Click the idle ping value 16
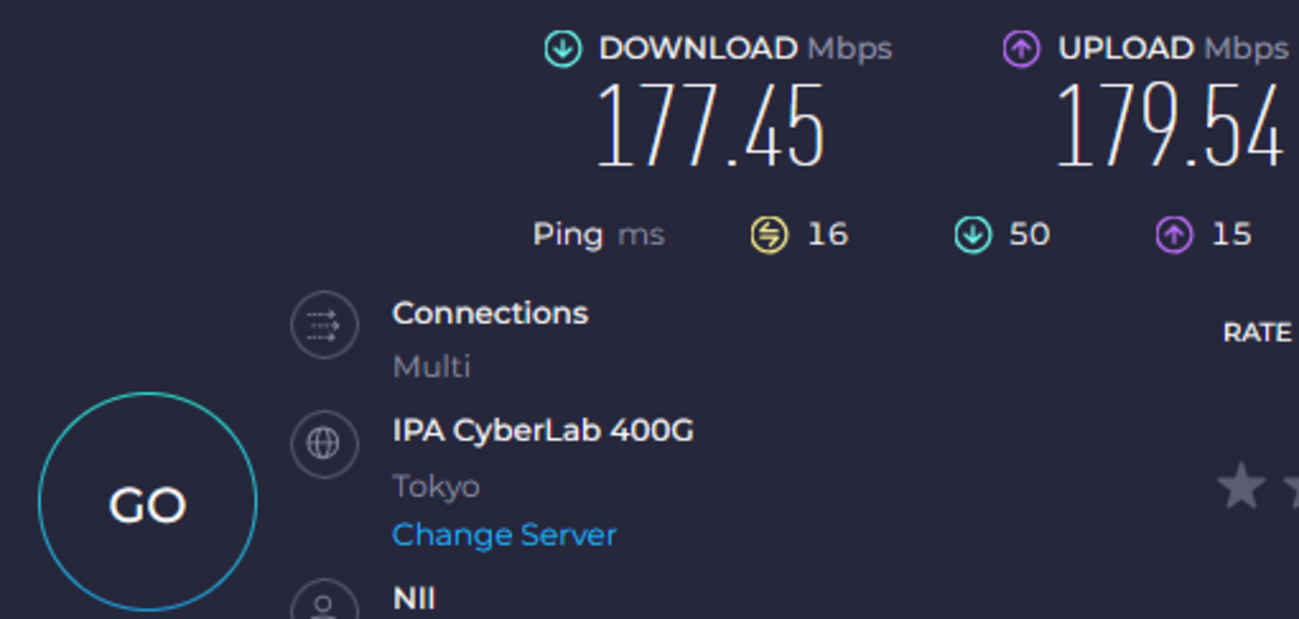1299x619 pixels. 827,235
